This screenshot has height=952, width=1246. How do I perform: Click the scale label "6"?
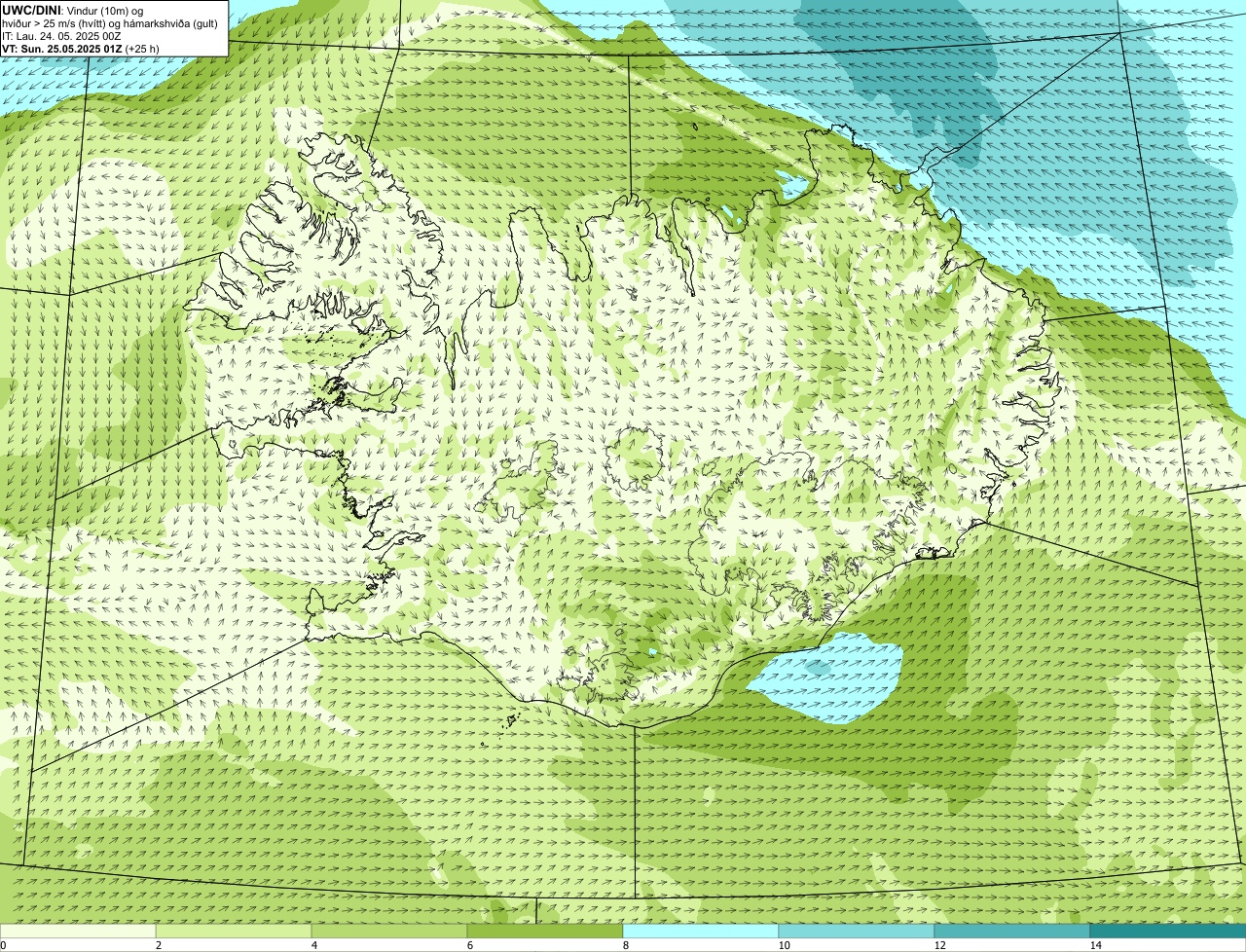[x=469, y=945]
